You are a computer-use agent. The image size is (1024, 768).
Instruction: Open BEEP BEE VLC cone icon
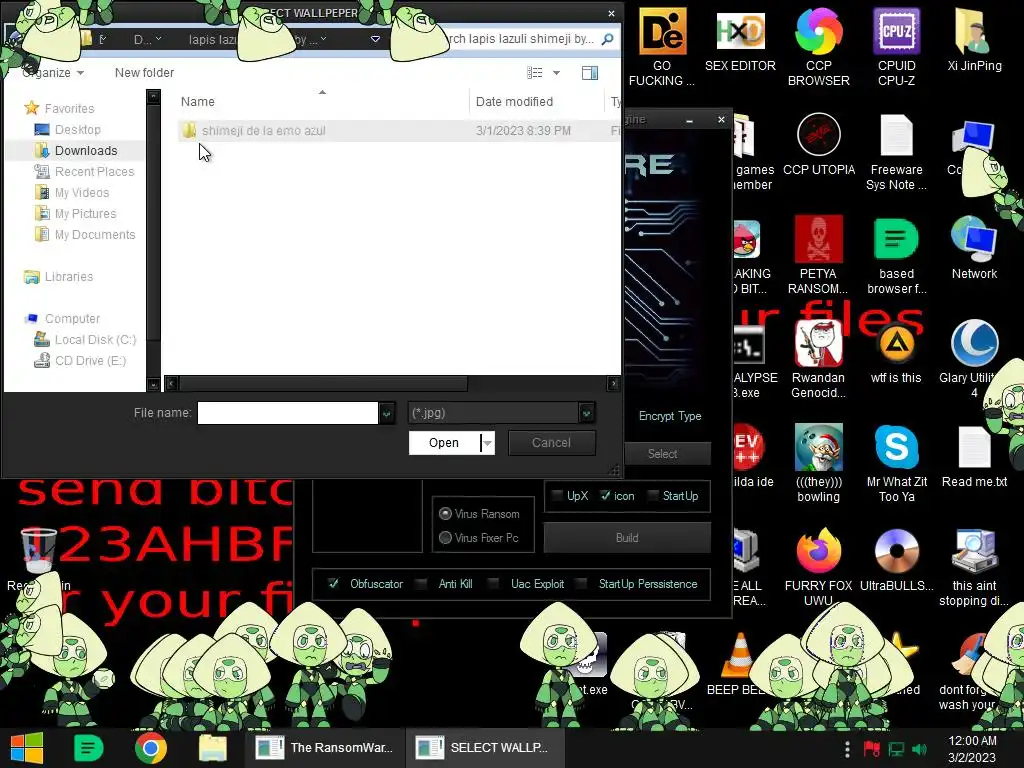[x=738, y=664]
